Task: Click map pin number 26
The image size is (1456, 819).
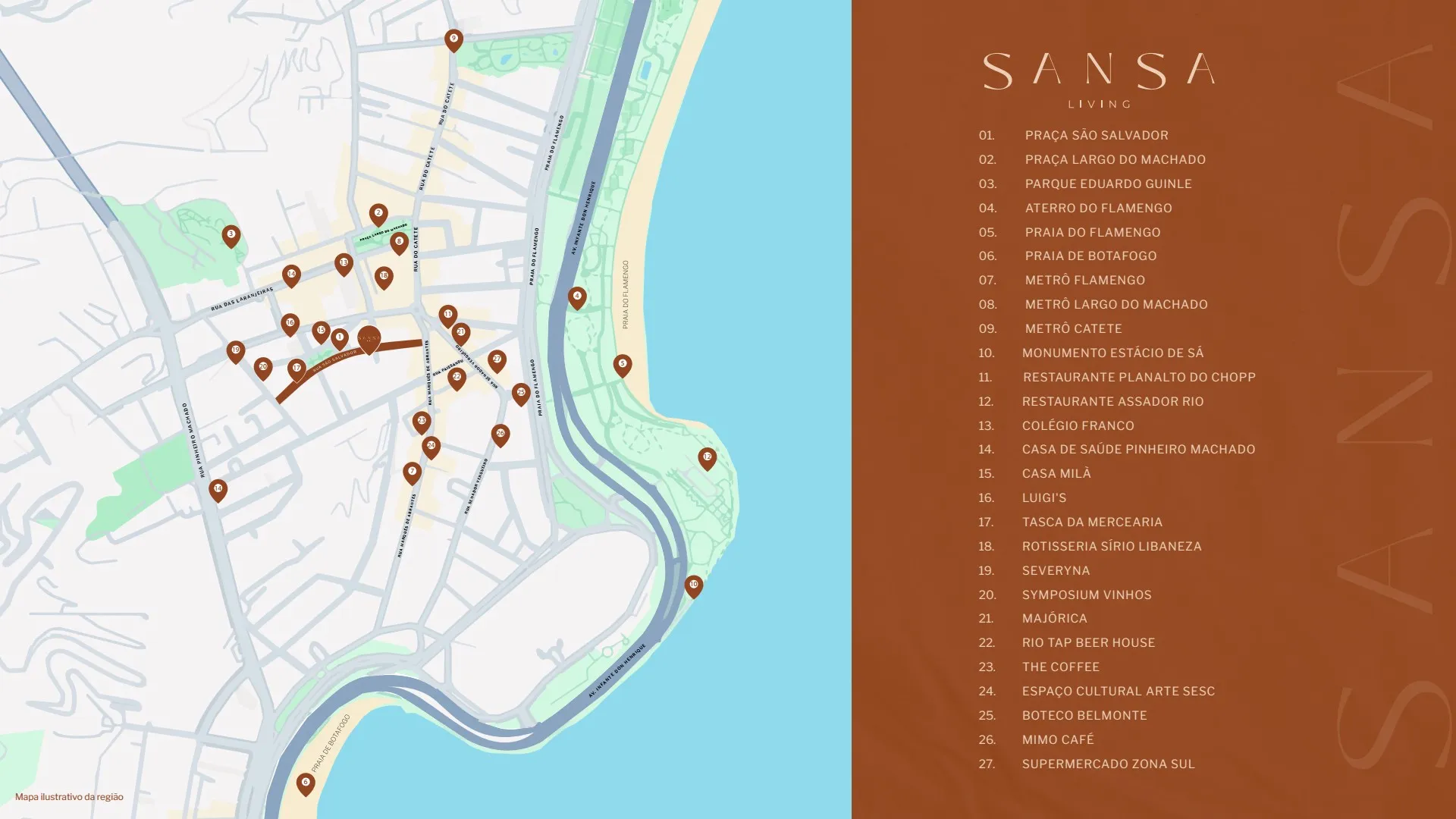Action: (500, 435)
